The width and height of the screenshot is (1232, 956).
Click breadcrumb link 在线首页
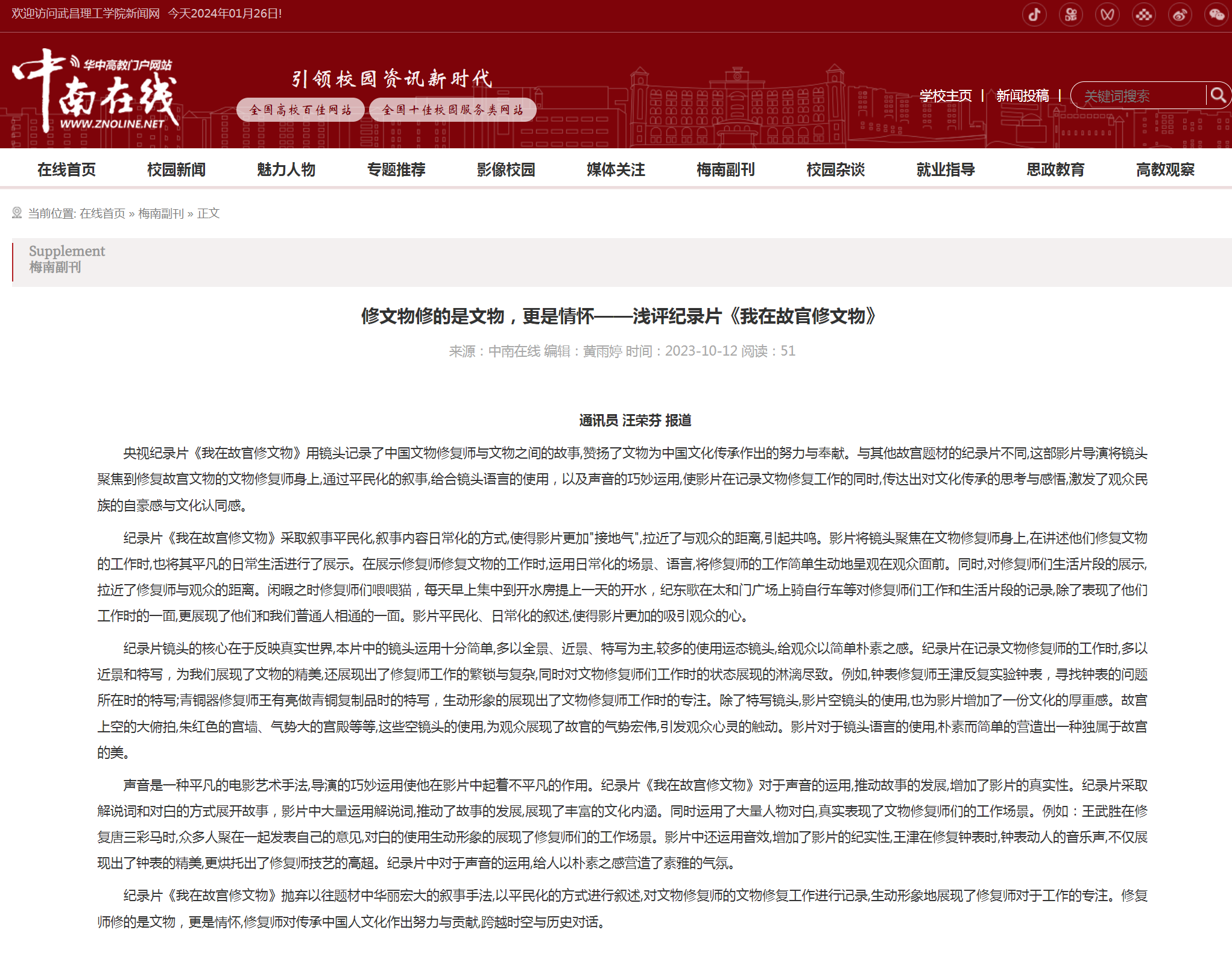pyautogui.click(x=103, y=213)
